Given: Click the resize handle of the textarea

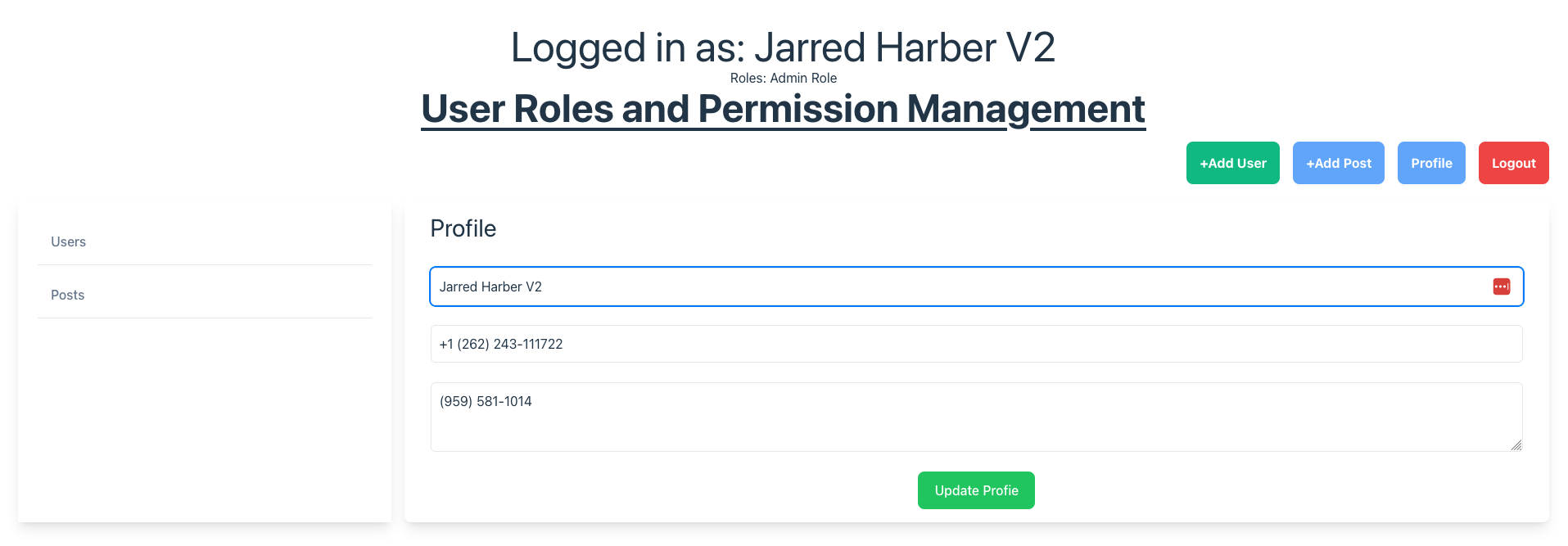Looking at the screenshot, I should pos(1516,444).
